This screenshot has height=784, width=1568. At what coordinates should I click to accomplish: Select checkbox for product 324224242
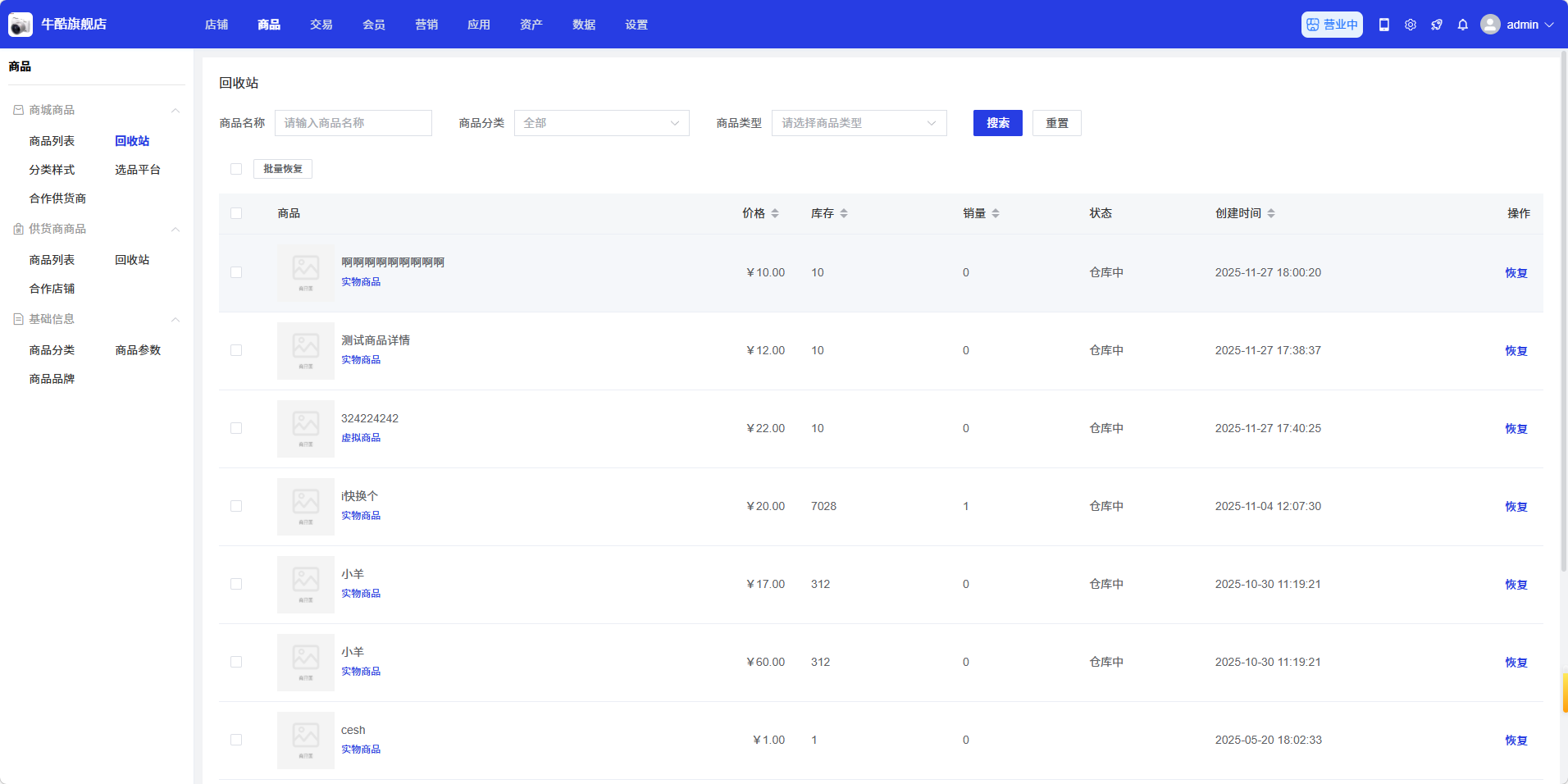[236, 428]
